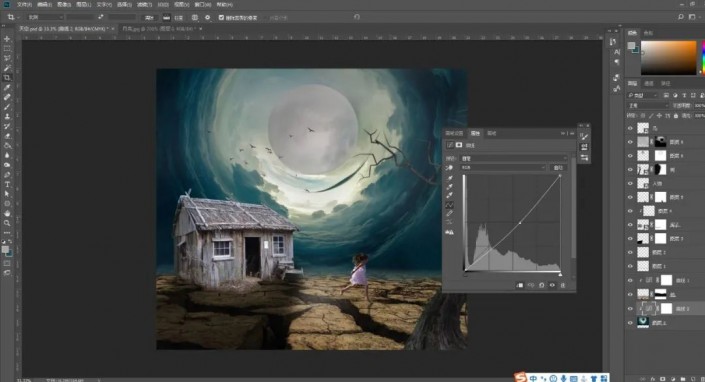Hide the 鸟 layer via eye icon
This screenshot has width=705, height=382.
pos(630,129)
